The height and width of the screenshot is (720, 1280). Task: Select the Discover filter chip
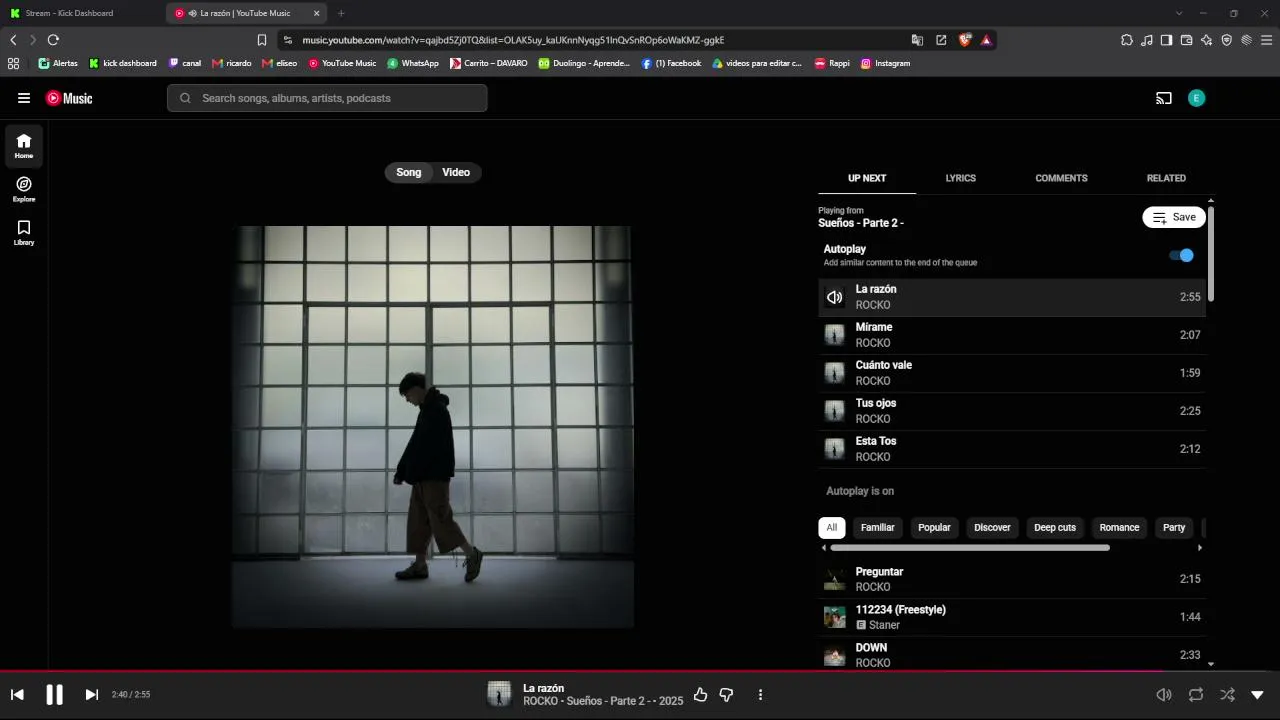pyautogui.click(x=992, y=527)
